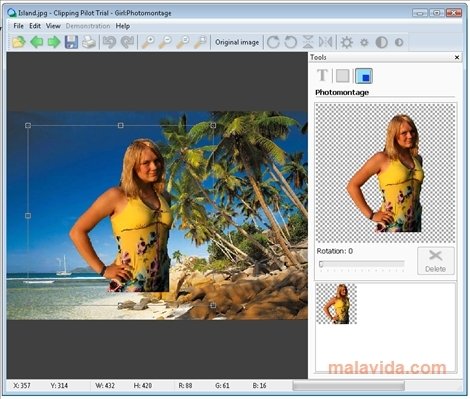Delete the selected photomontage object
Viewport: 470px width, 399px height.
[x=436, y=261]
